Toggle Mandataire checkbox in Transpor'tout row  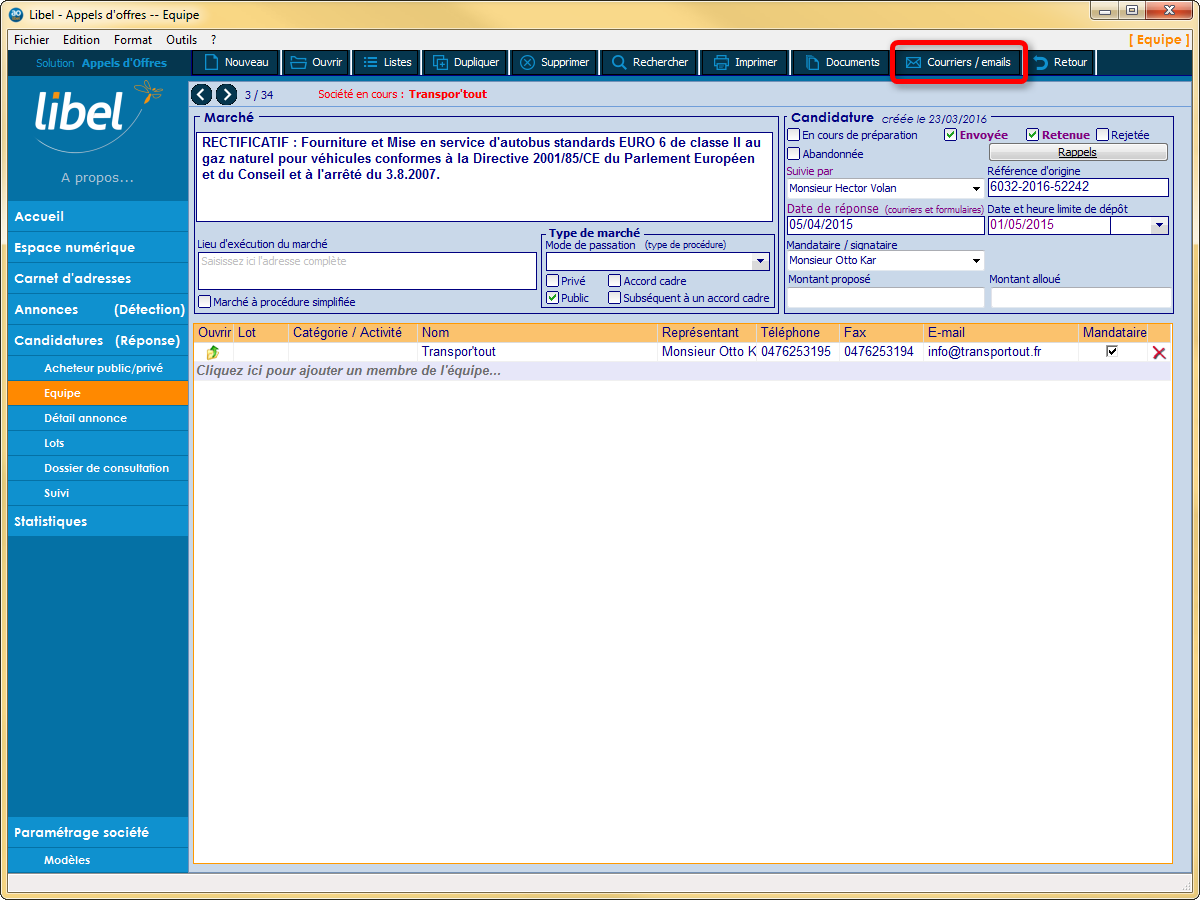click(1112, 352)
